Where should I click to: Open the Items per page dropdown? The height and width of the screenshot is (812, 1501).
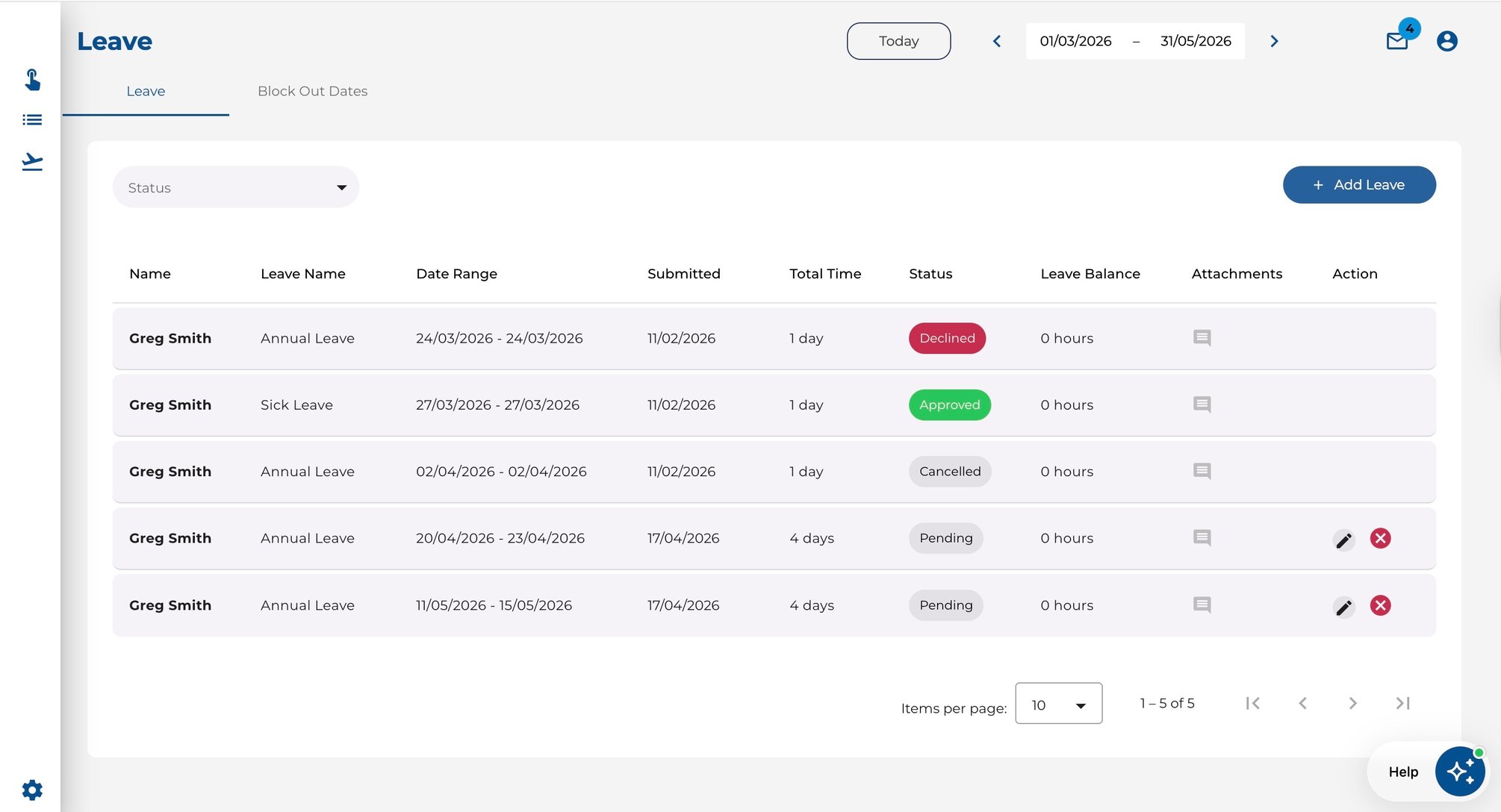point(1059,703)
